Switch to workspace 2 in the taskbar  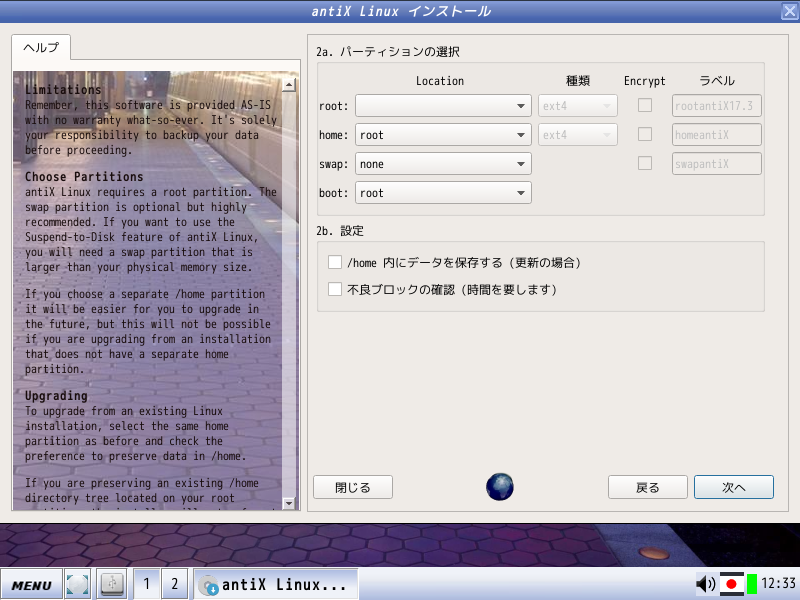tap(174, 584)
